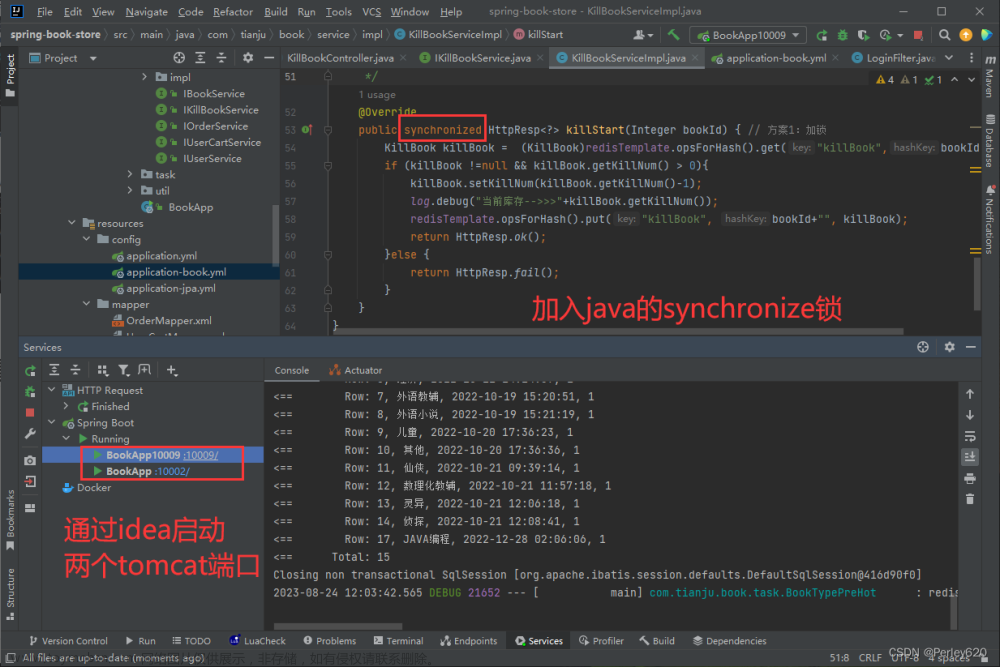Image resolution: width=1000 pixels, height=667 pixels.
Task: Open Group By options in Services
Action: pos(103,370)
